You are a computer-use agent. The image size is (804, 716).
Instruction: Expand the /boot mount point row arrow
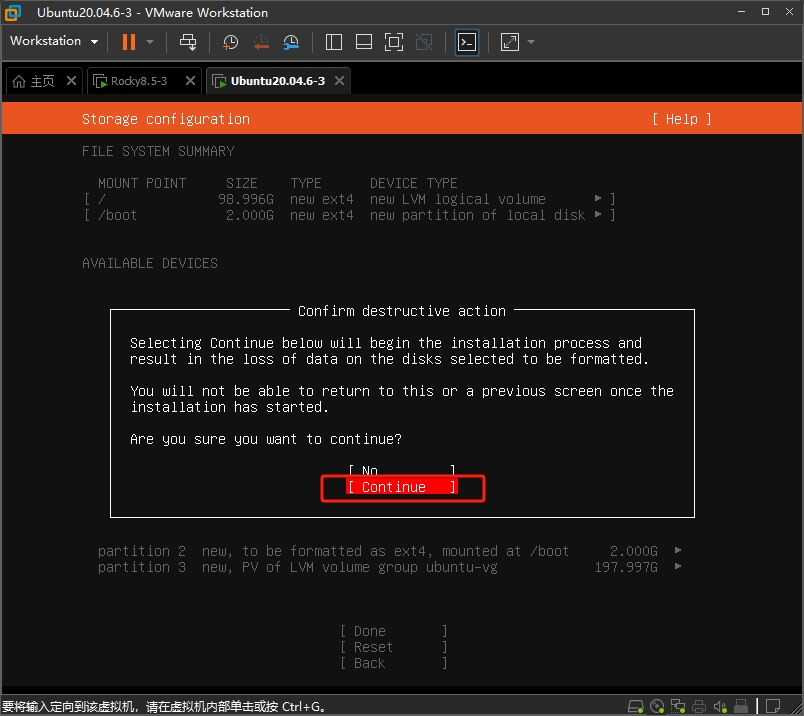click(598, 214)
